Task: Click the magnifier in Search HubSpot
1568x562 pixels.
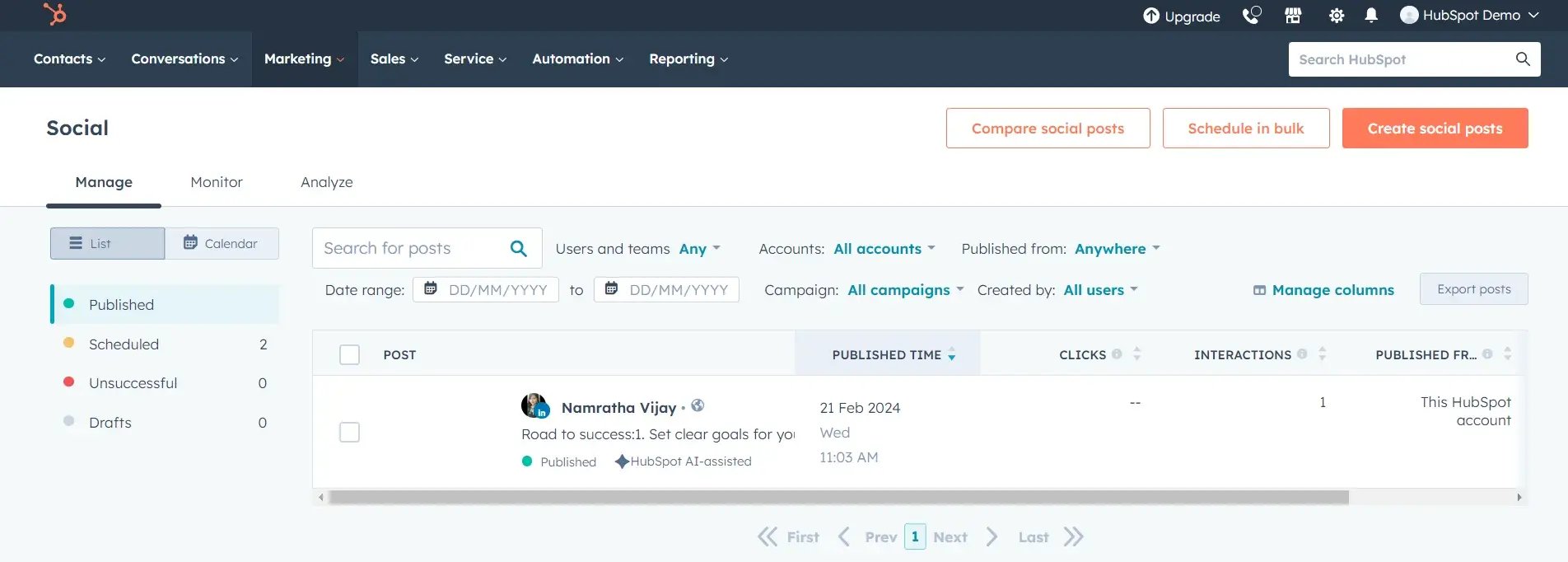Action: tap(1523, 59)
